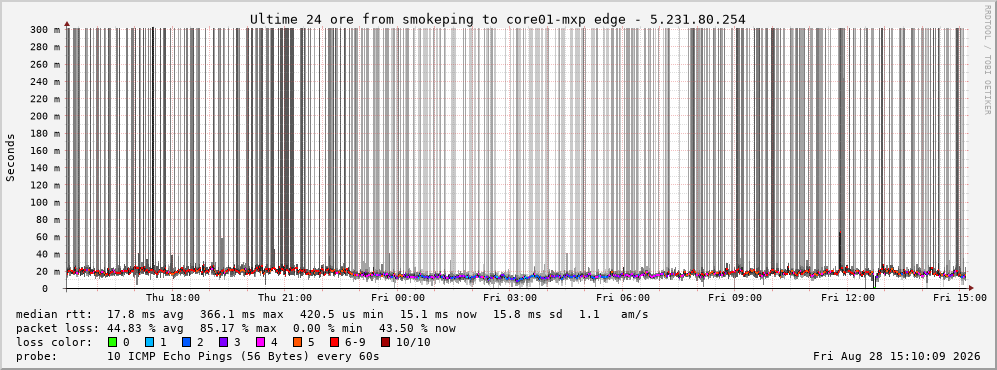The width and height of the screenshot is (997, 370).
Task: Click the Seconds y-axis title
Action: pyautogui.click(x=11, y=158)
